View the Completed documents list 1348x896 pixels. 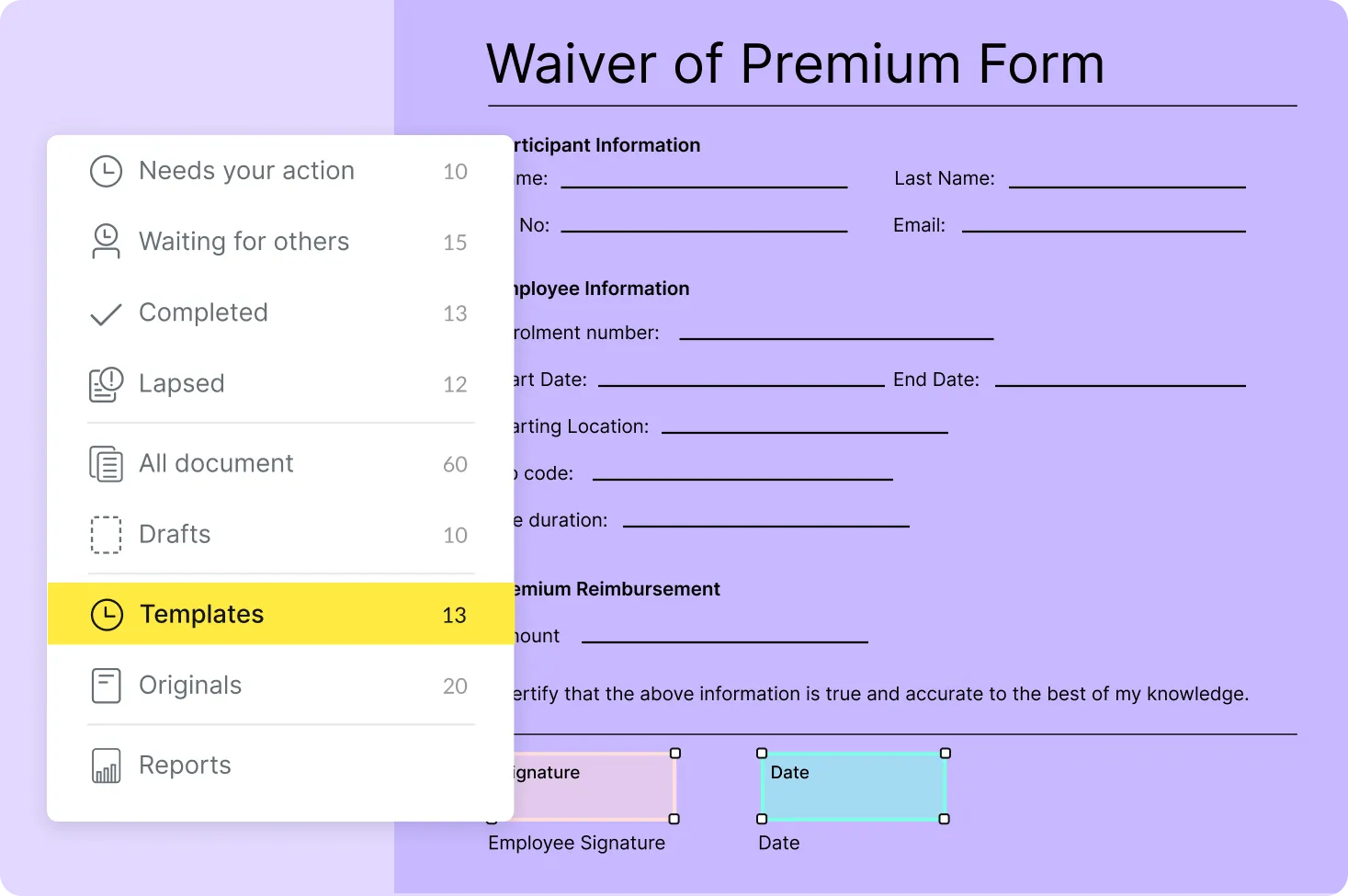(203, 312)
